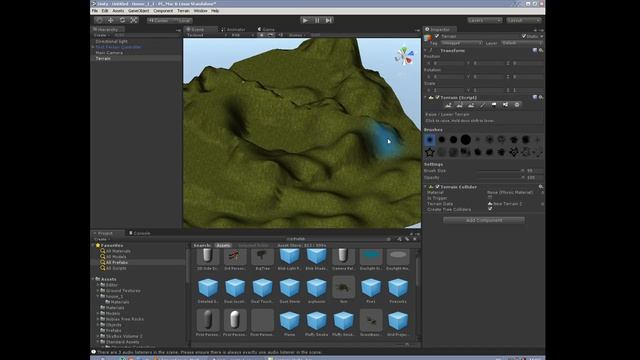Open the Gizmos dropdown in Scene view
The image size is (640, 360).
coord(297,35)
